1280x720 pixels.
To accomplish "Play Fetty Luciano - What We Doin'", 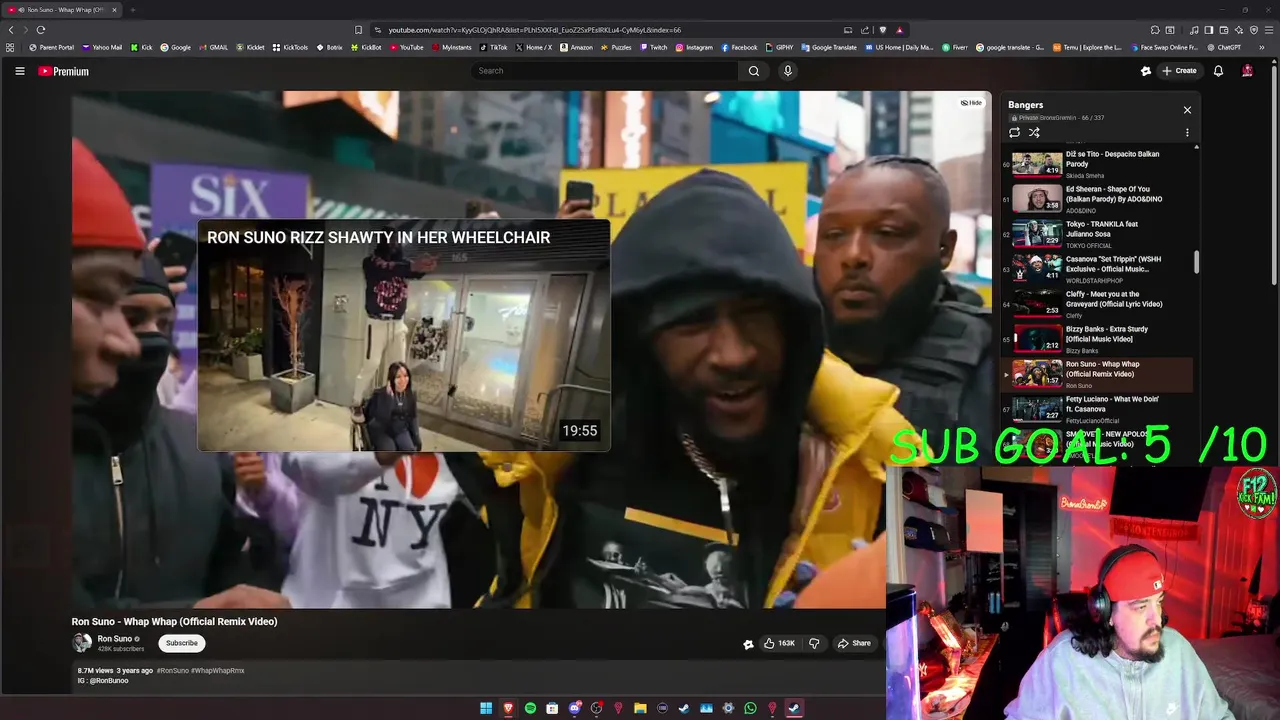I will [x=1098, y=409].
